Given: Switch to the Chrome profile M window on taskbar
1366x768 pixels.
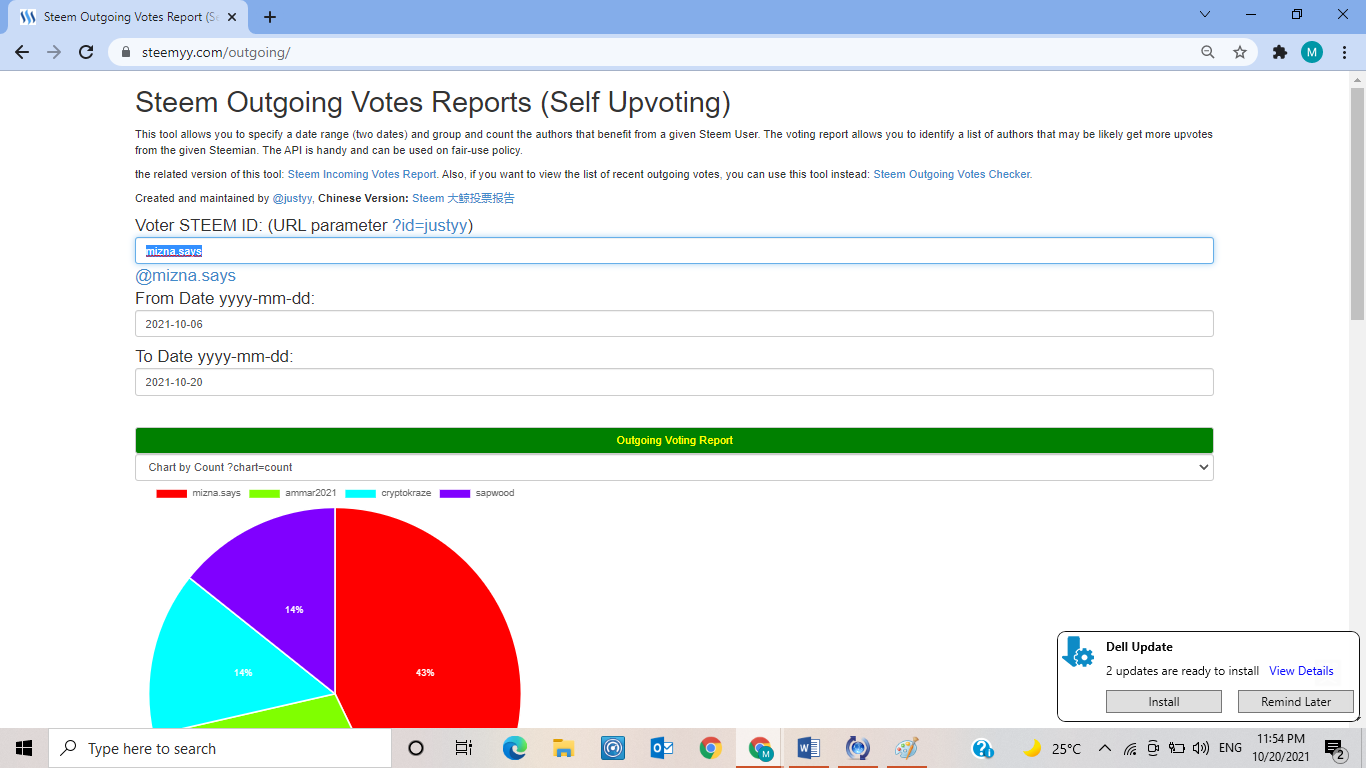Looking at the screenshot, I should tap(760, 748).
